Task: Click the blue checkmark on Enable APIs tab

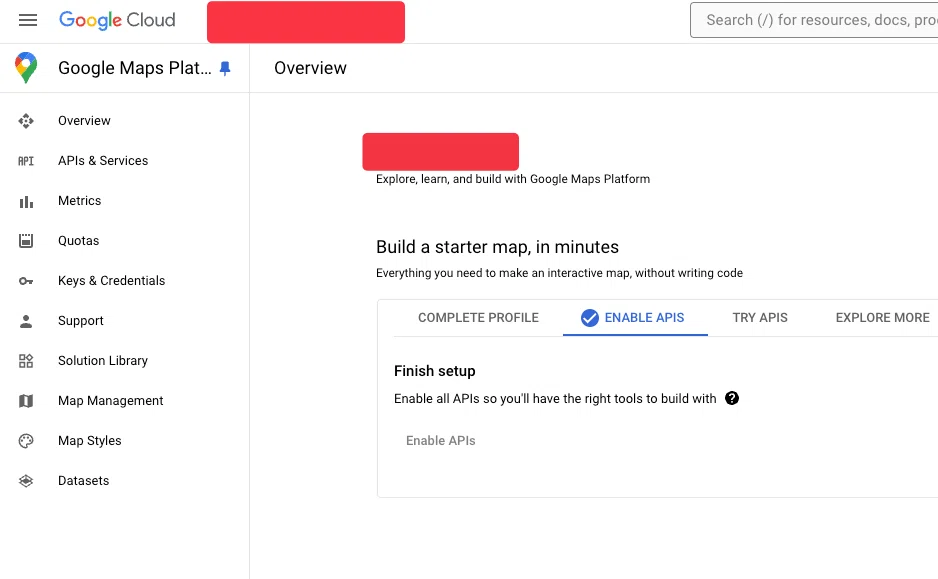Action: 589,318
